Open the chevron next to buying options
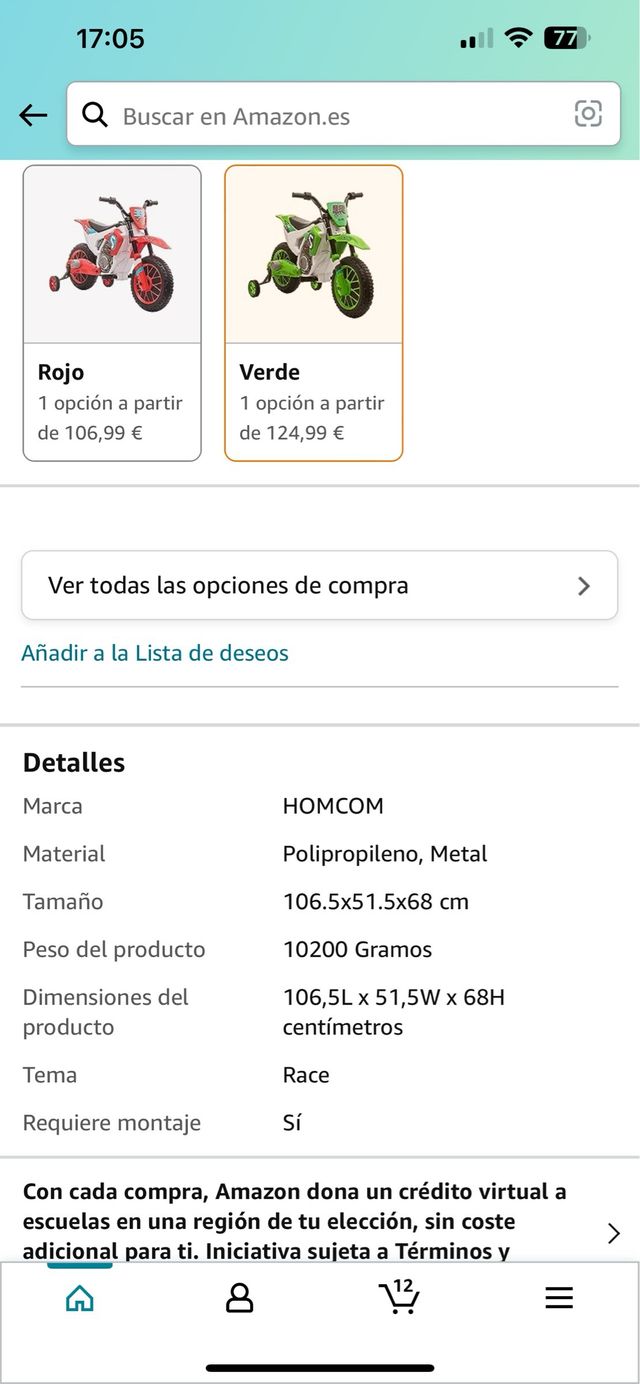The width and height of the screenshot is (640, 1384). pos(583,585)
